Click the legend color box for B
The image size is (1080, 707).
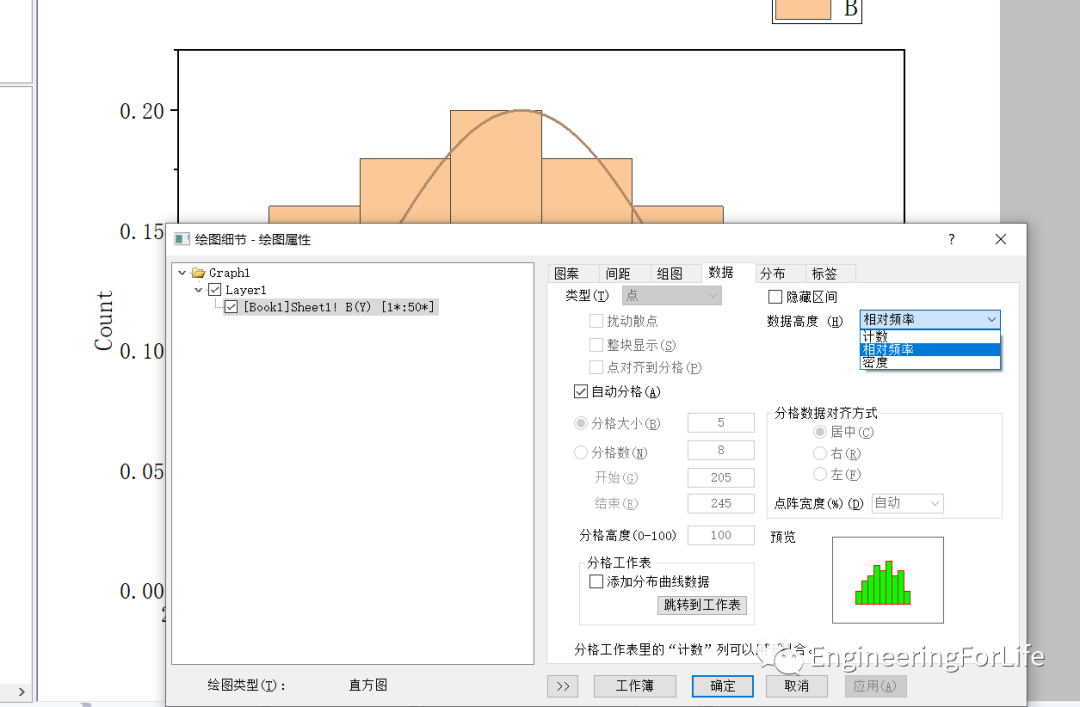(x=802, y=8)
